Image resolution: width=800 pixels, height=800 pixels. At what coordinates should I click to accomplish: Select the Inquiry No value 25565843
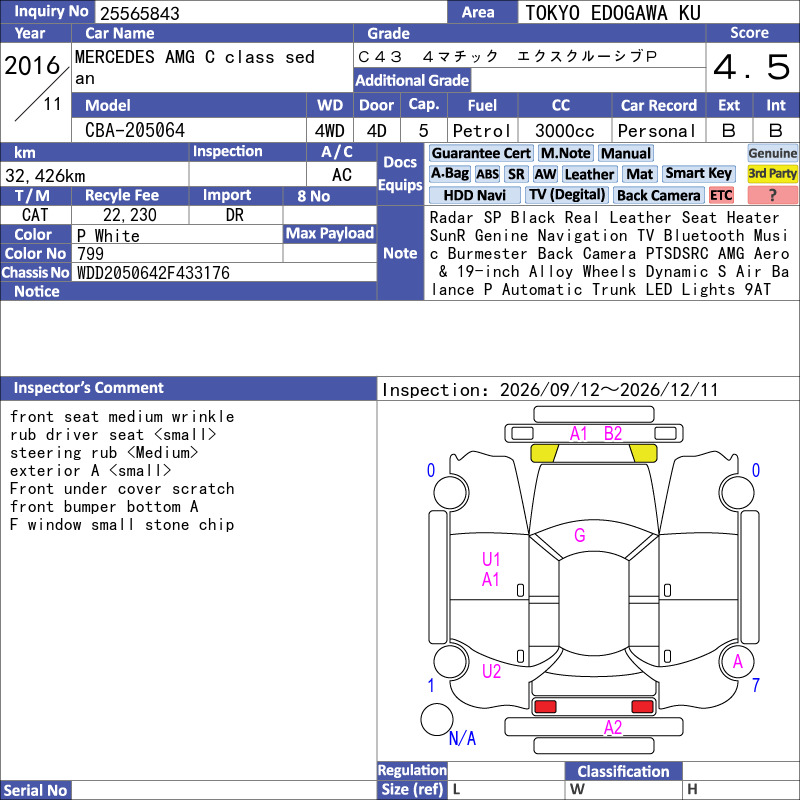coord(140,13)
